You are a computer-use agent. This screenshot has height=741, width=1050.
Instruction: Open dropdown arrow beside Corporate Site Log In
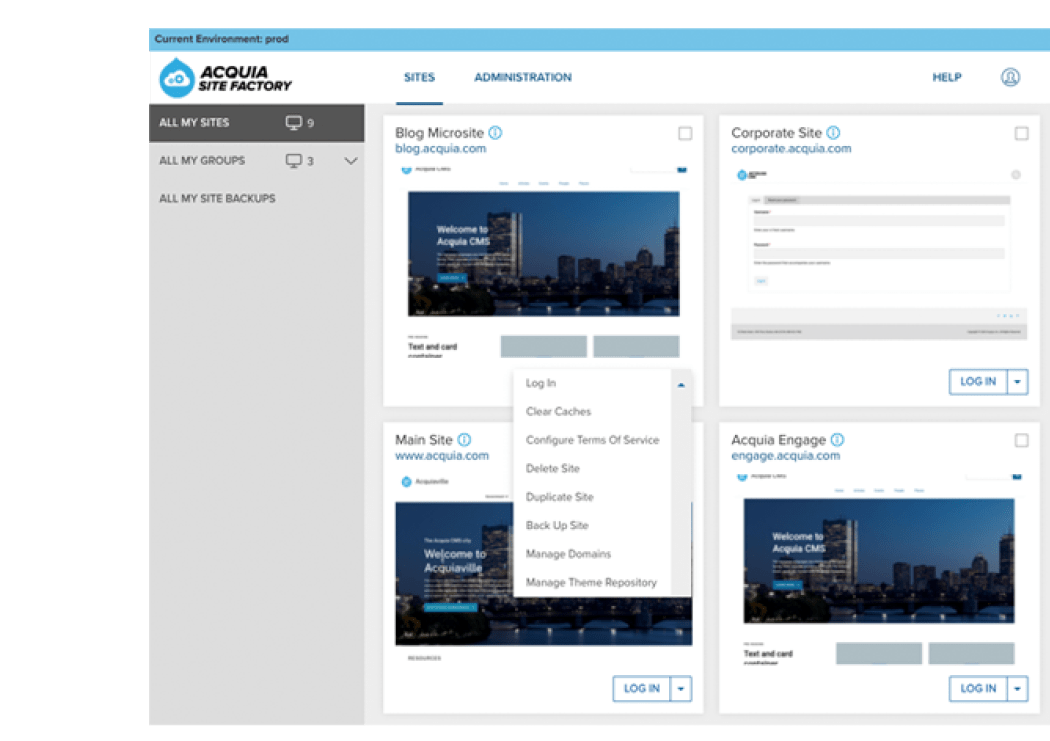(1017, 381)
